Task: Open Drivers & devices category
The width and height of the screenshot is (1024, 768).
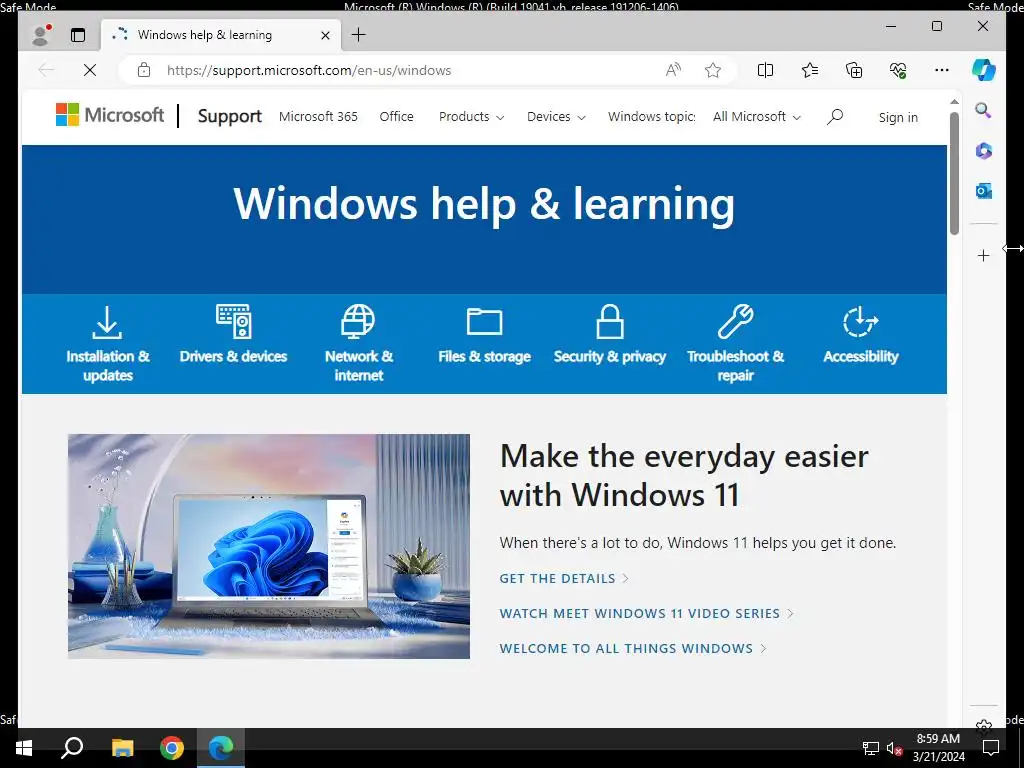Action: coord(233,334)
